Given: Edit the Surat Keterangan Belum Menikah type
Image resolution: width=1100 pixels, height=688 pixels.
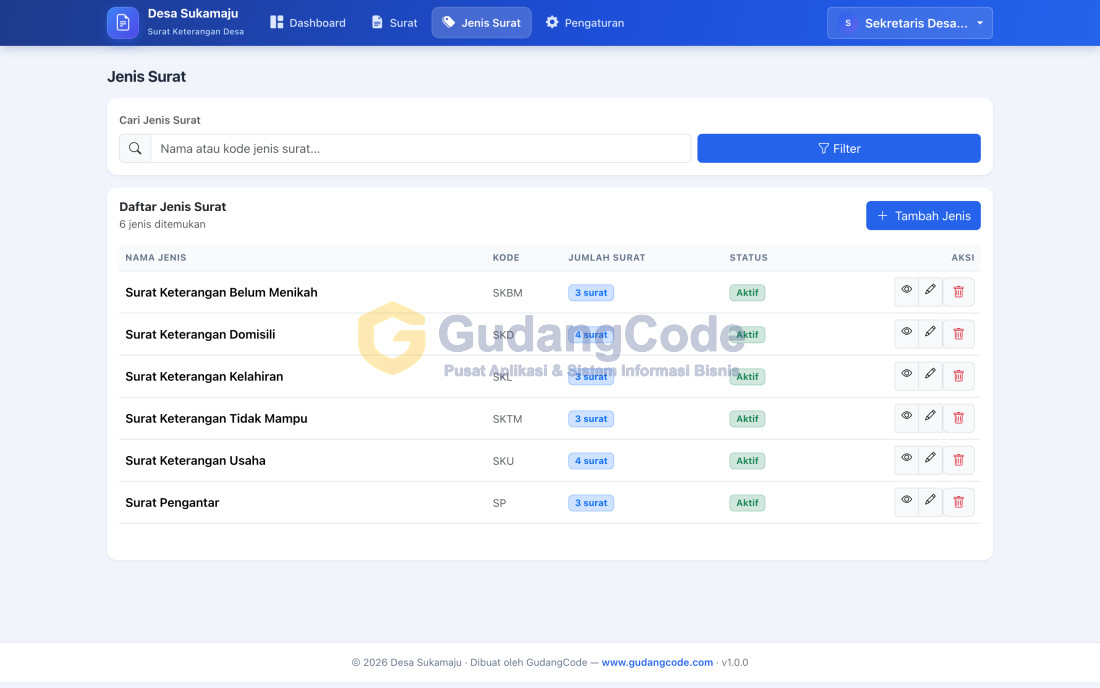Looking at the screenshot, I should coord(930,292).
